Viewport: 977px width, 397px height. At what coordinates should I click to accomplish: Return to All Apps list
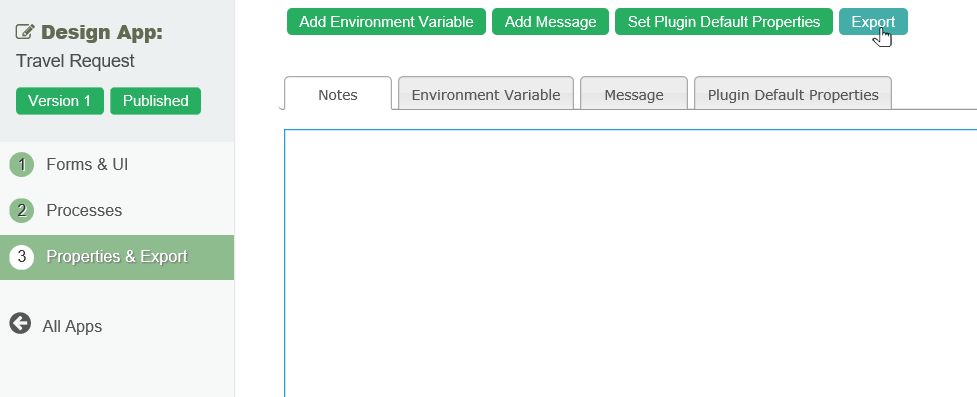tap(72, 327)
